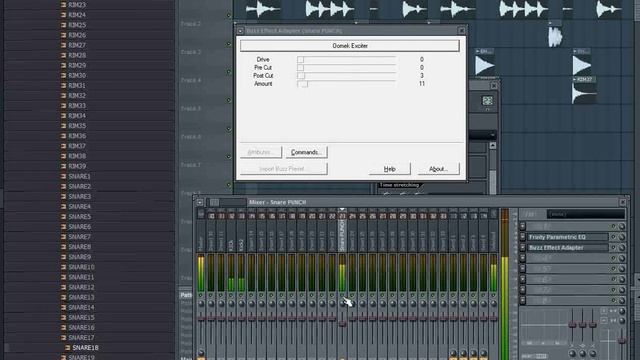This screenshot has width=640, height=360.
Task: Click pan knob of mixer track 10
Action: pos(211,303)
